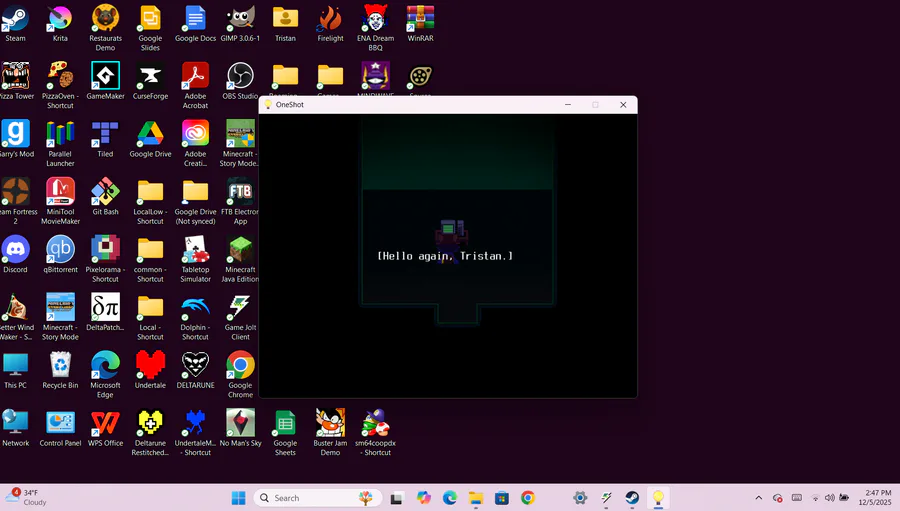Select the Deltarune Restitched icon
This screenshot has height=511, width=900.
(x=150, y=432)
